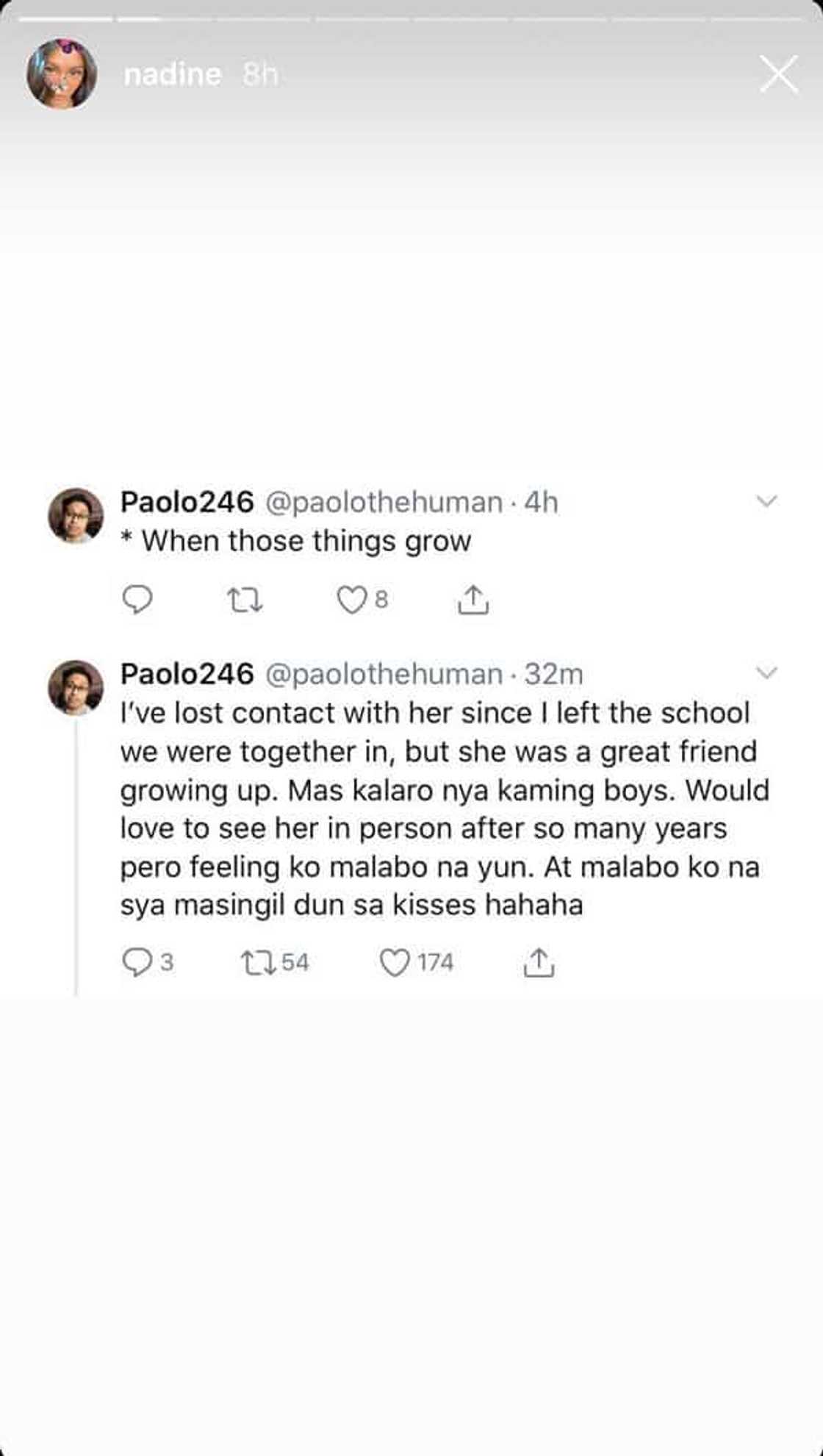Tap the share icon on the first tweet
The image size is (823, 1456).
tap(474, 600)
